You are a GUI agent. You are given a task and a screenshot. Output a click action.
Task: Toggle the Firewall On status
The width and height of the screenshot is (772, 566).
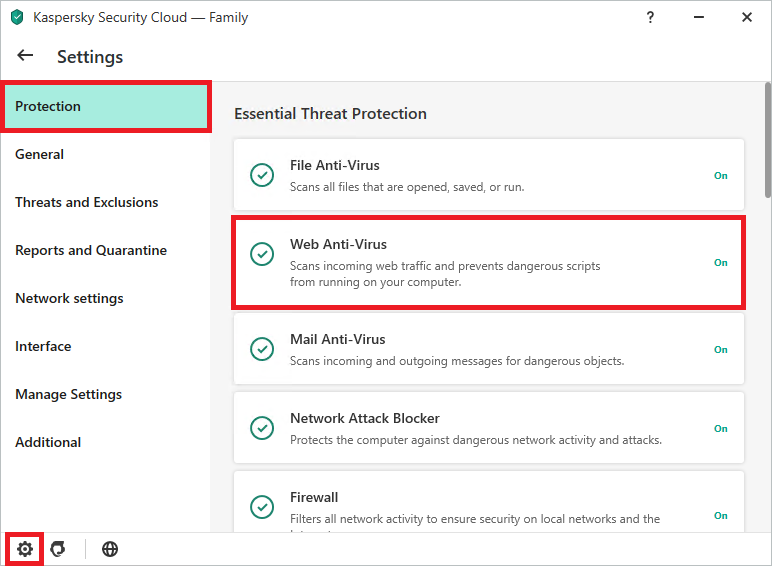(x=721, y=516)
